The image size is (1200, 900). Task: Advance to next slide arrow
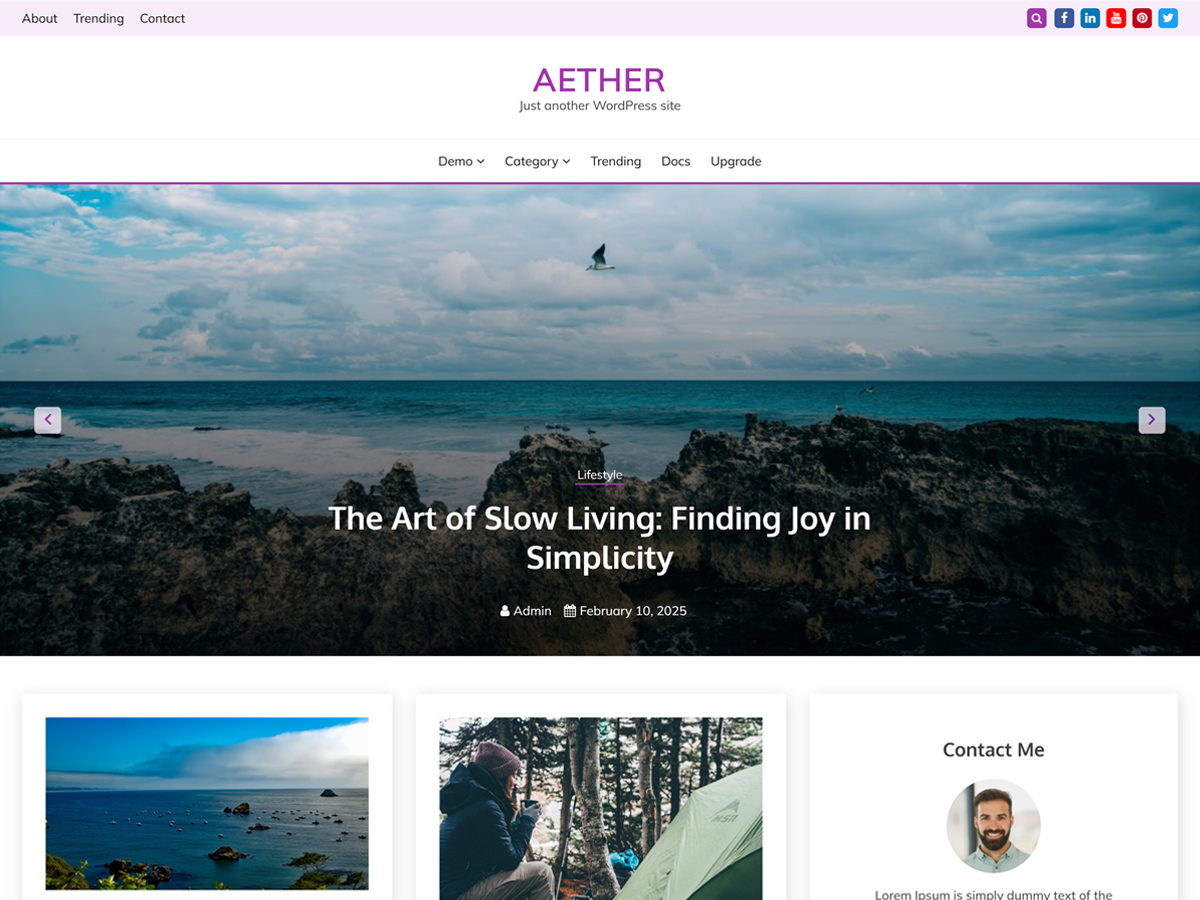[x=1152, y=420]
